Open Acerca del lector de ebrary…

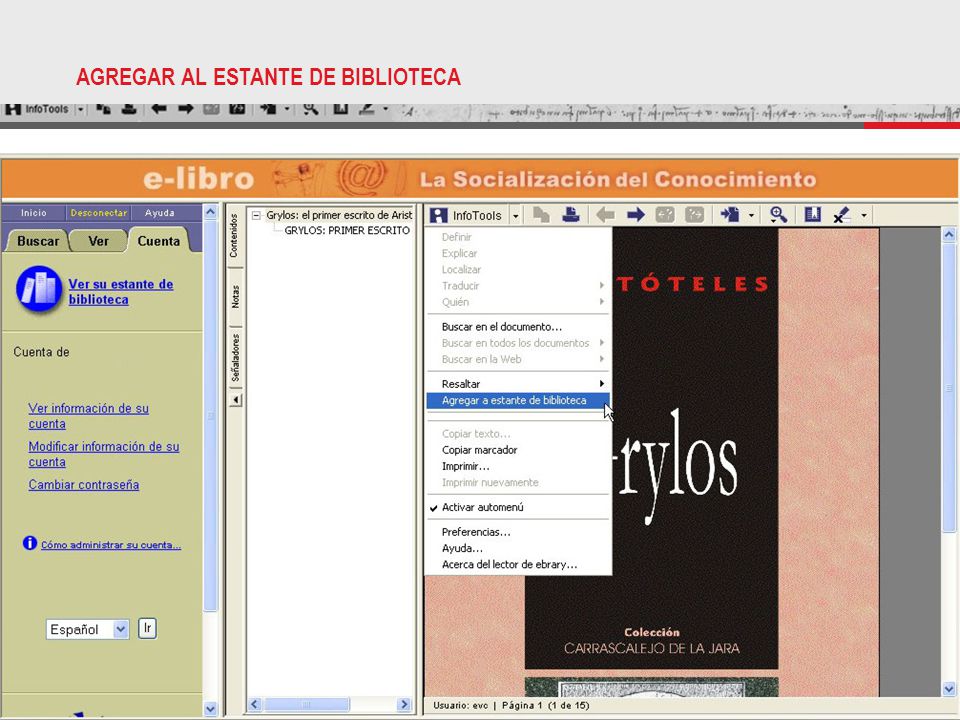coord(518,564)
